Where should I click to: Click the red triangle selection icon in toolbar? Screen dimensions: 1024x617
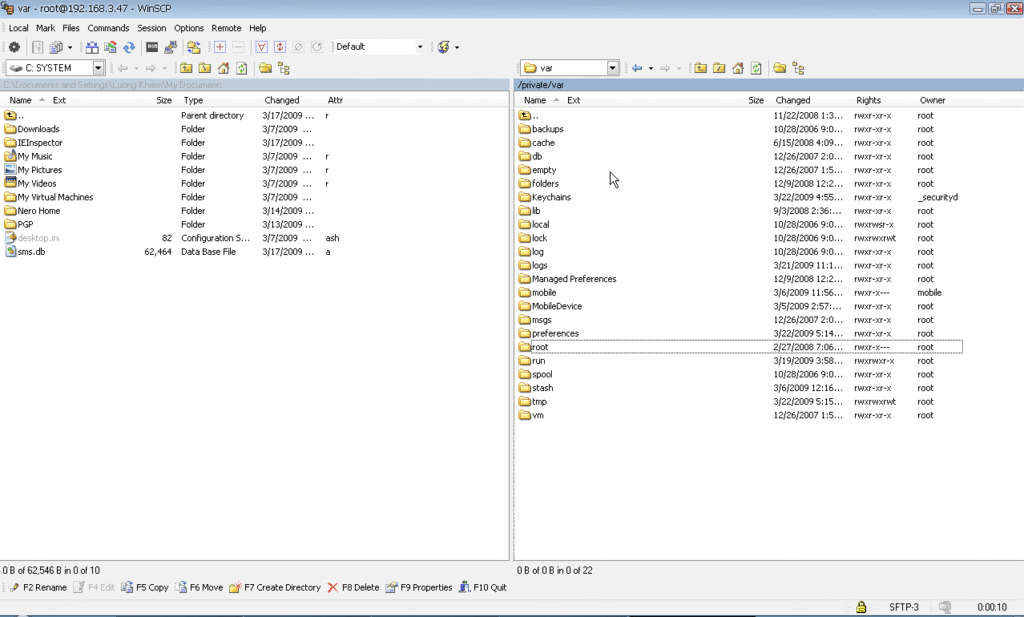coord(261,47)
